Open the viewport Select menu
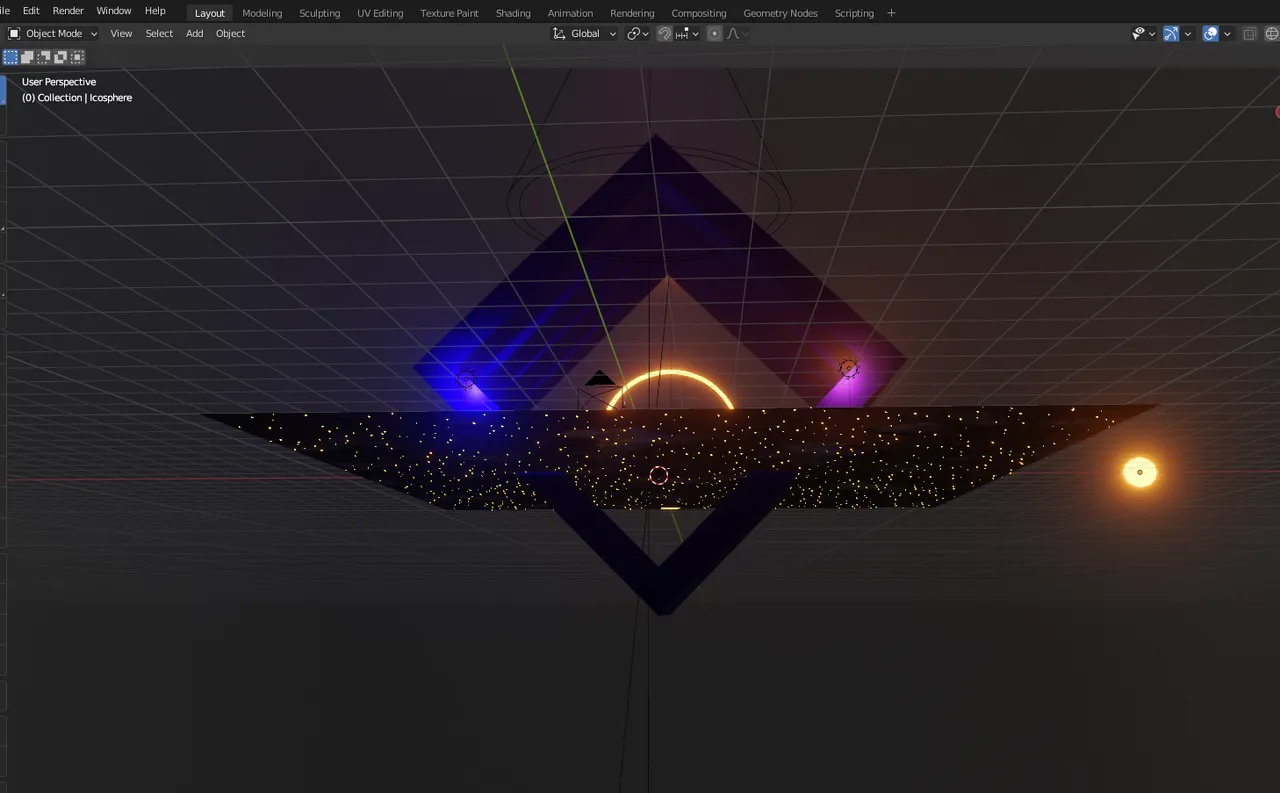 159,33
